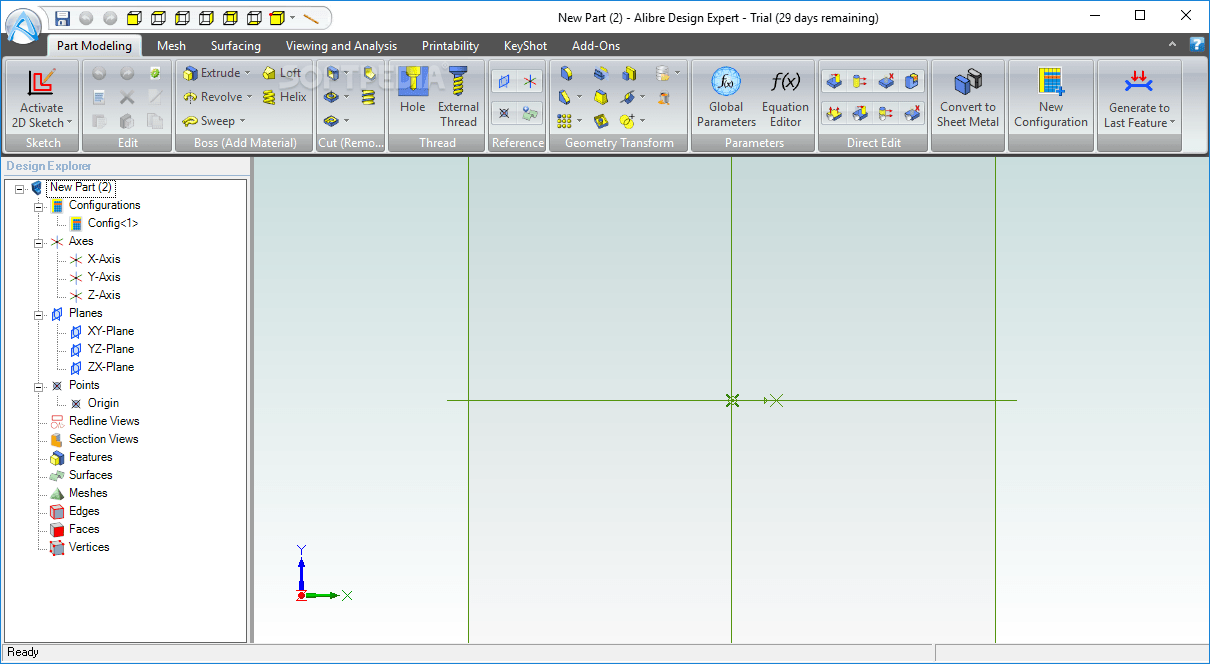Screen dimensions: 1210x664
Task: Open the Generate to Last Feature dropdown arrow
Action: (x=1172, y=123)
